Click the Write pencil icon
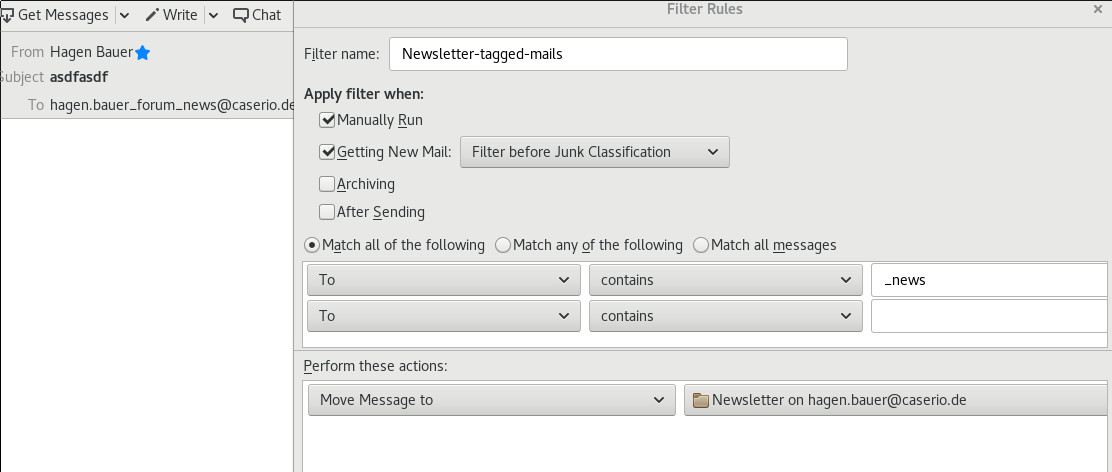 tap(152, 15)
